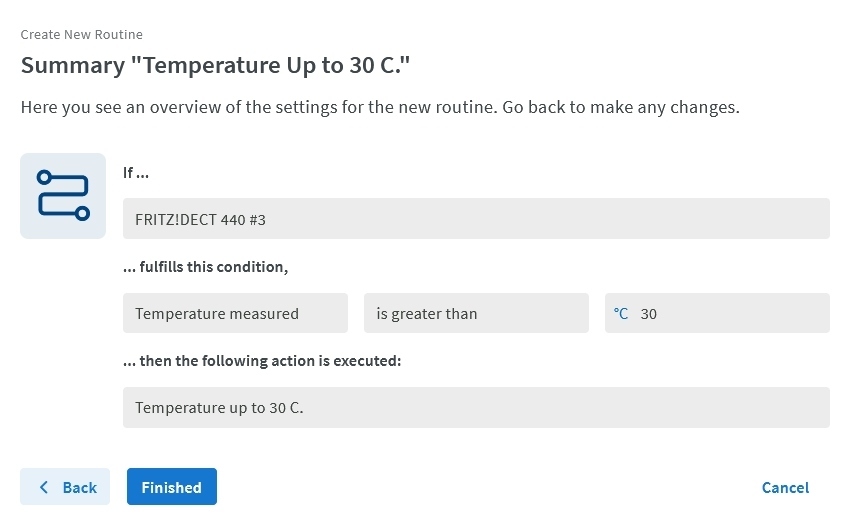Click the °C unit symbol
This screenshot has height=526, width=851.
click(621, 313)
